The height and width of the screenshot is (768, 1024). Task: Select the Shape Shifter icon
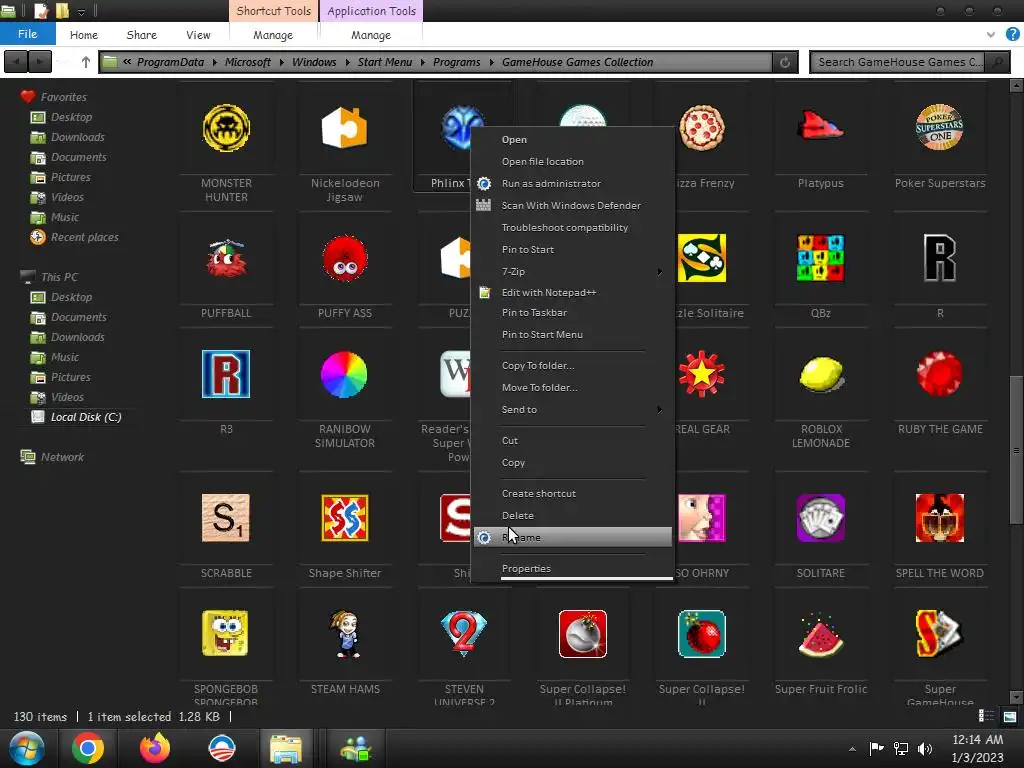click(345, 518)
